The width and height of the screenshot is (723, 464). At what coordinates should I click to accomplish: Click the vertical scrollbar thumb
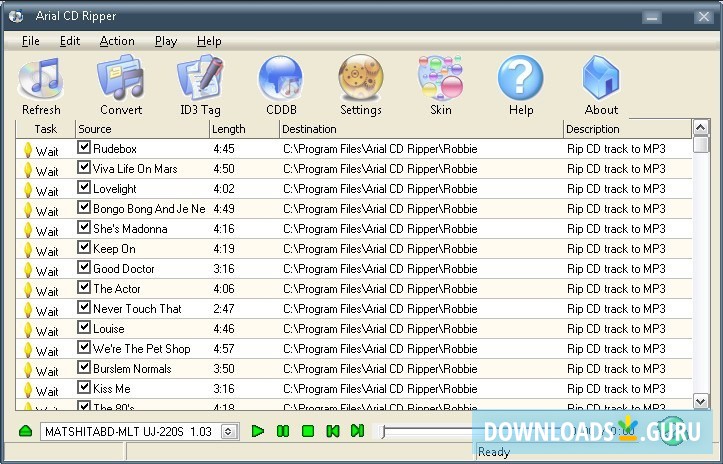pyautogui.click(x=701, y=144)
